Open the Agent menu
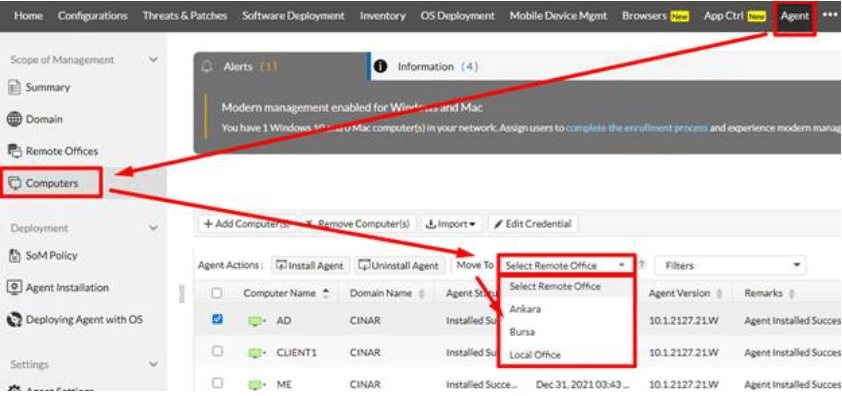Image resolution: width=842 pixels, height=396 pixels. point(795,16)
